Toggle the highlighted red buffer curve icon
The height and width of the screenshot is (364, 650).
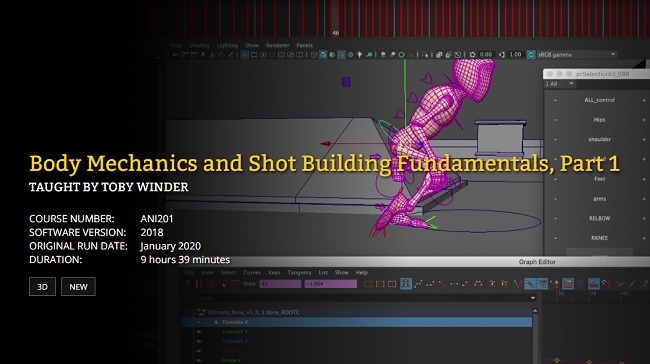click(x=568, y=284)
